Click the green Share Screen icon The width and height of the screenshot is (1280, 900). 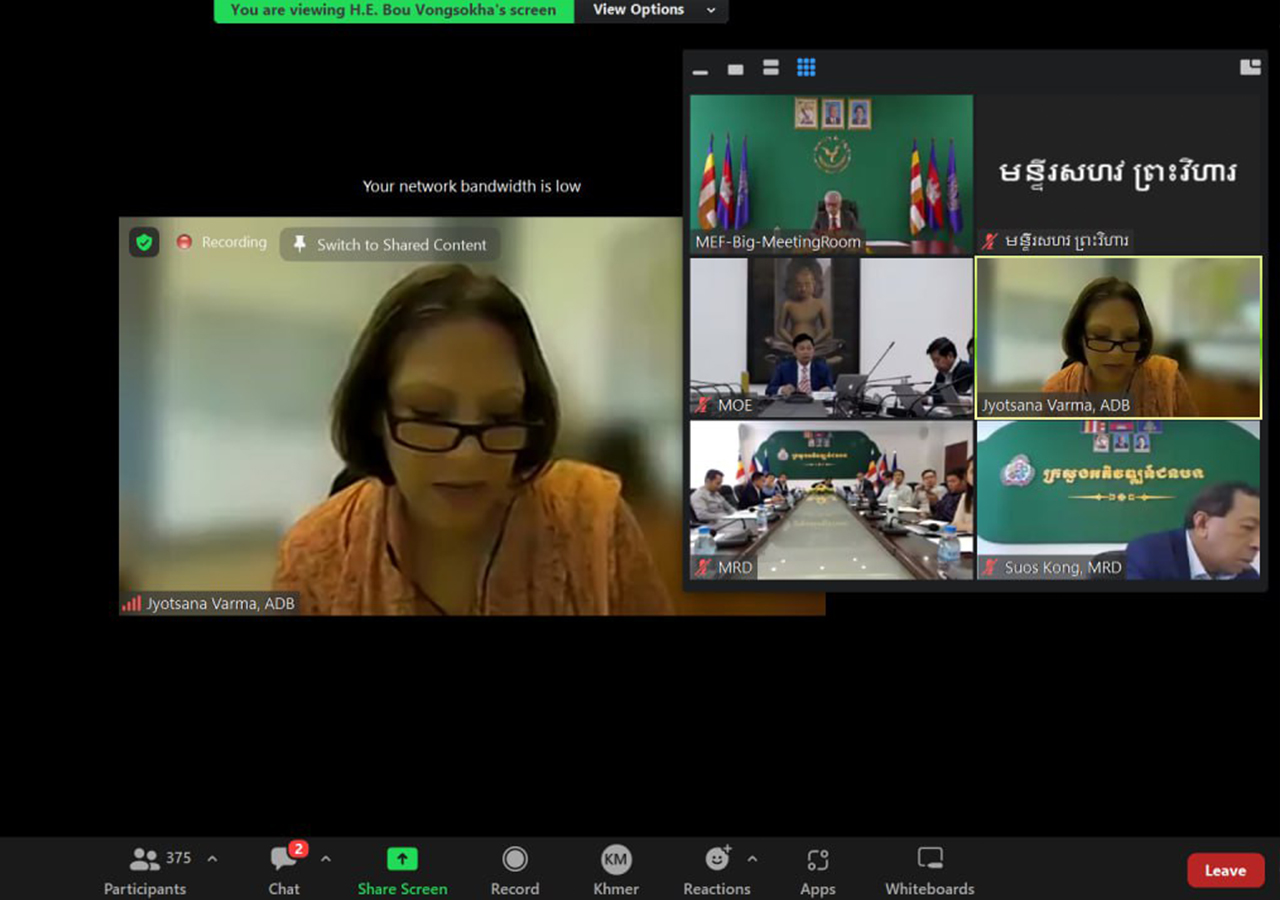402,859
